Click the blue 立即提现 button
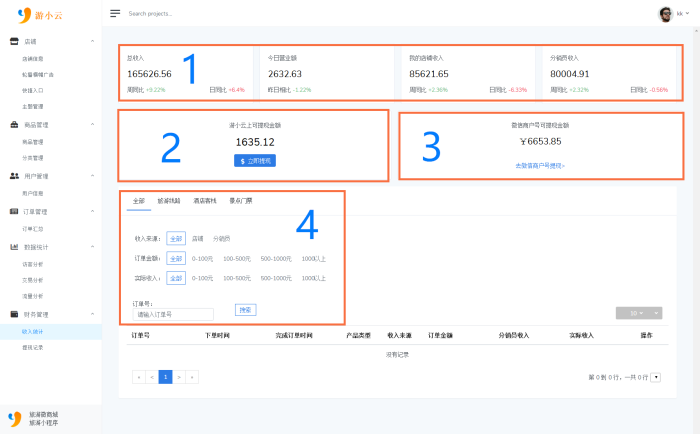Screen dimensions: 700x434 click(255, 161)
